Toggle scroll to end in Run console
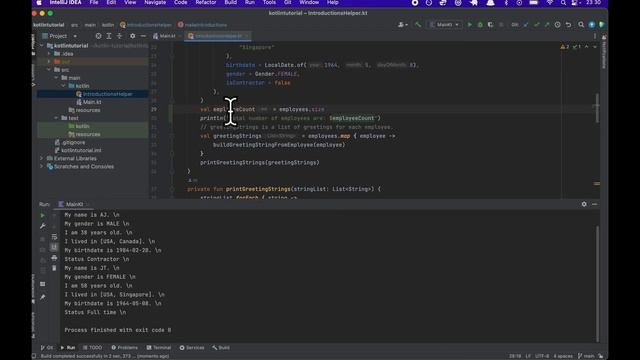This screenshot has width=640, height=360. click(x=54, y=247)
